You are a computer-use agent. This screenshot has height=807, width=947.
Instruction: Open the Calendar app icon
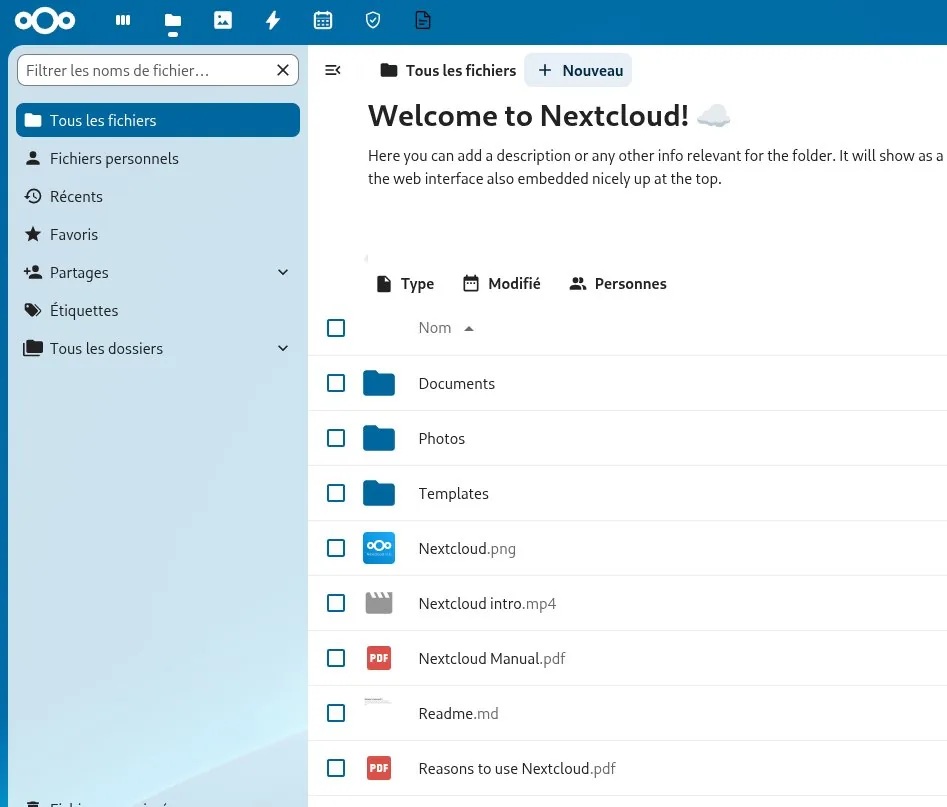click(x=323, y=21)
